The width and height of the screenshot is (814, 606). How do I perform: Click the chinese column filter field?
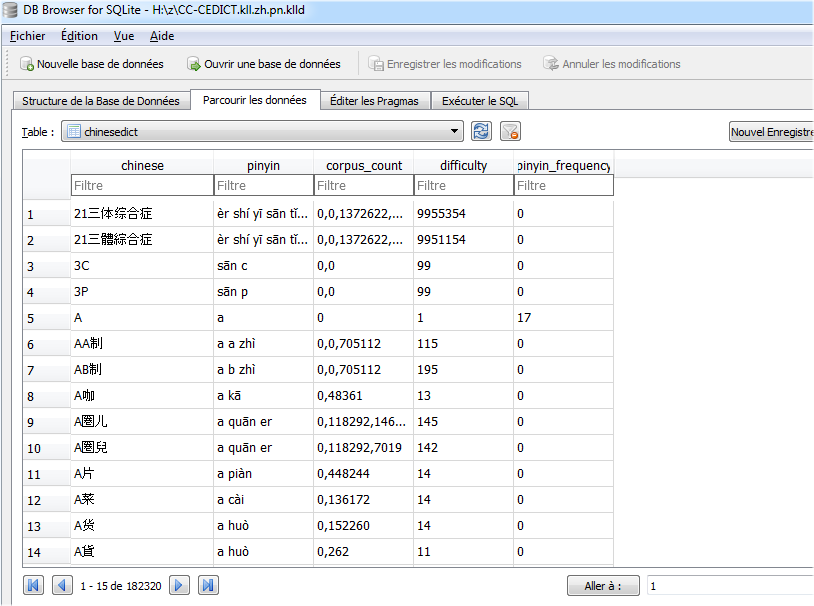coord(142,185)
